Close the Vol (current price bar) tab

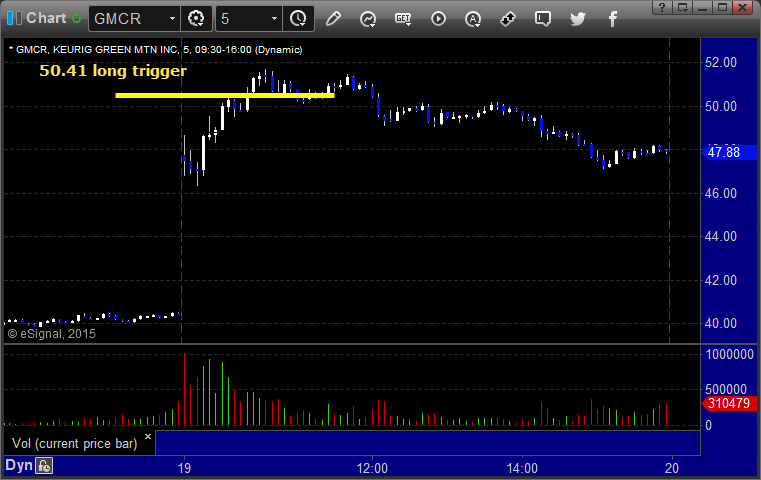click(148, 436)
